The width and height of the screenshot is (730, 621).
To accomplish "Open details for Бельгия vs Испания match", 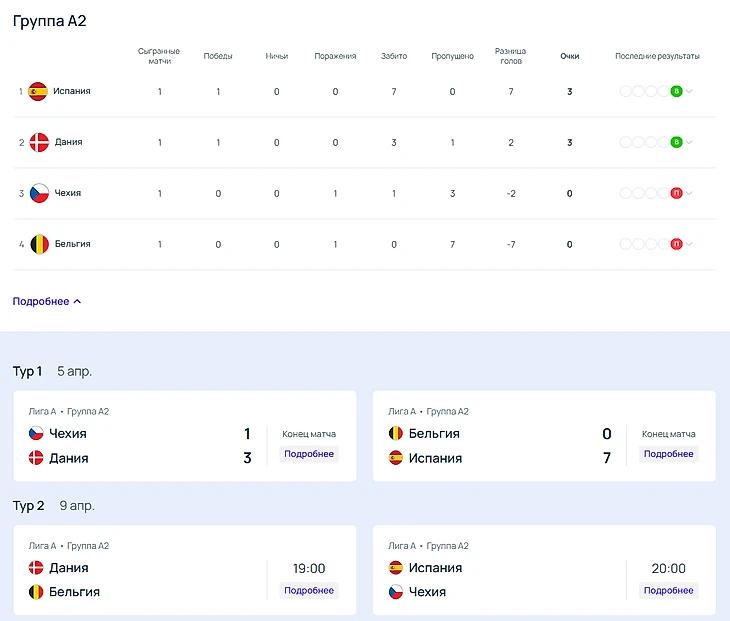I will (x=668, y=454).
